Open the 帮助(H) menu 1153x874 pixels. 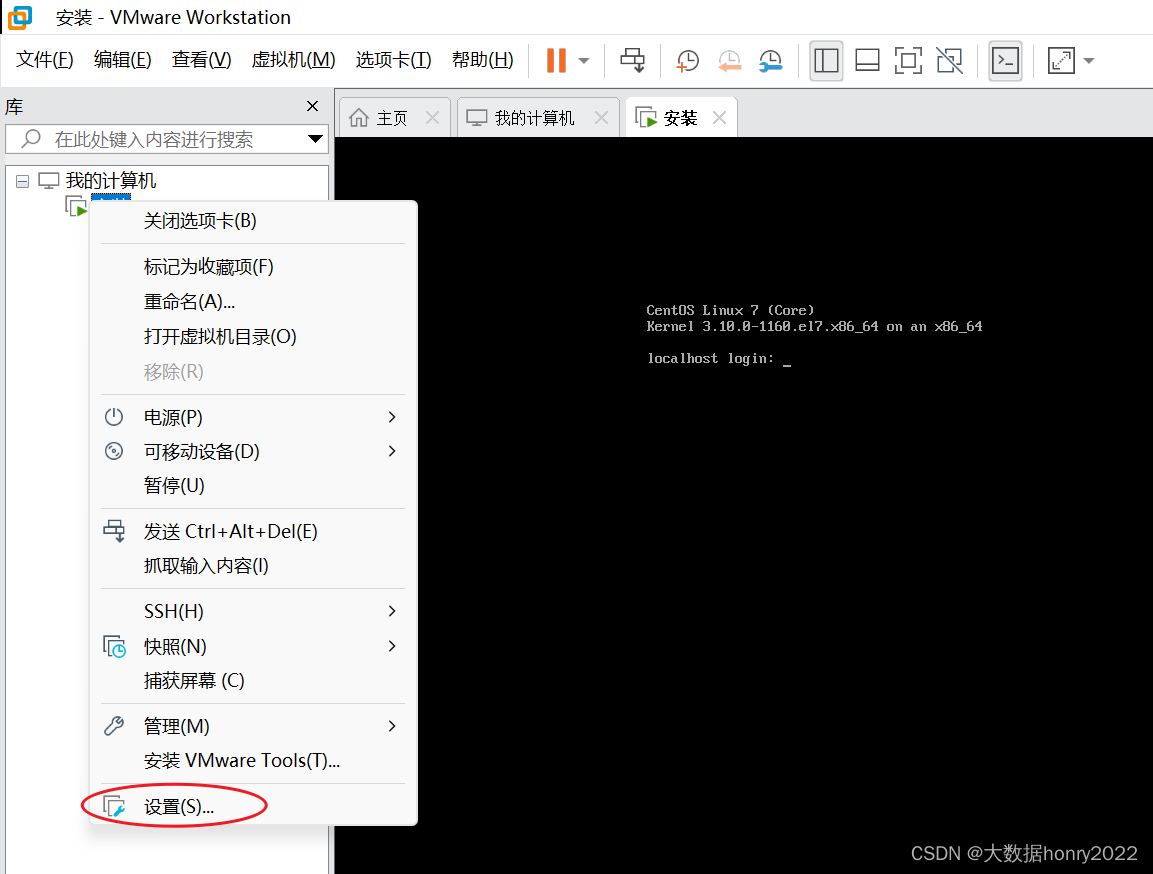(x=482, y=60)
